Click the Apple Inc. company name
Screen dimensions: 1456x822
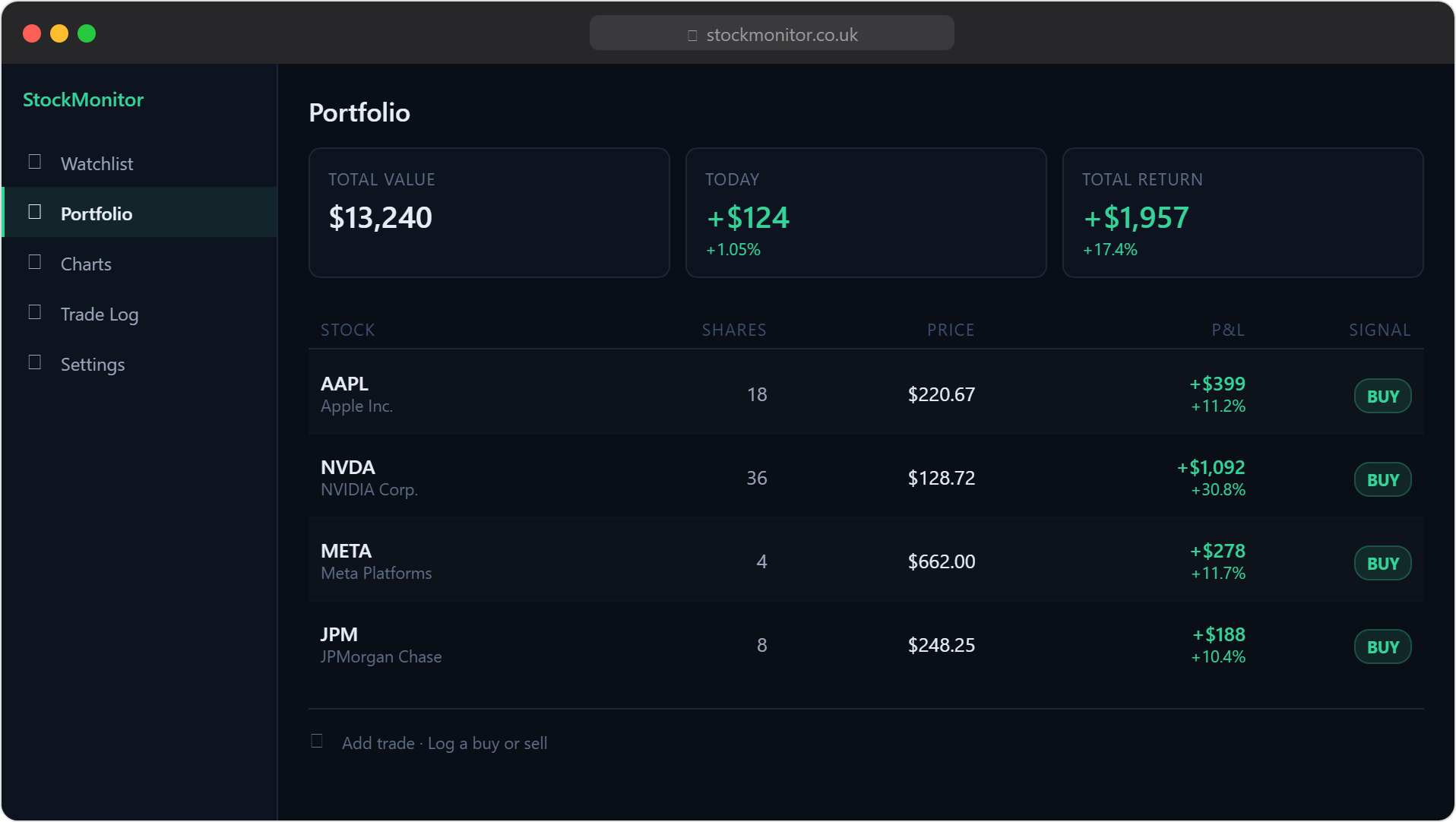coord(356,406)
